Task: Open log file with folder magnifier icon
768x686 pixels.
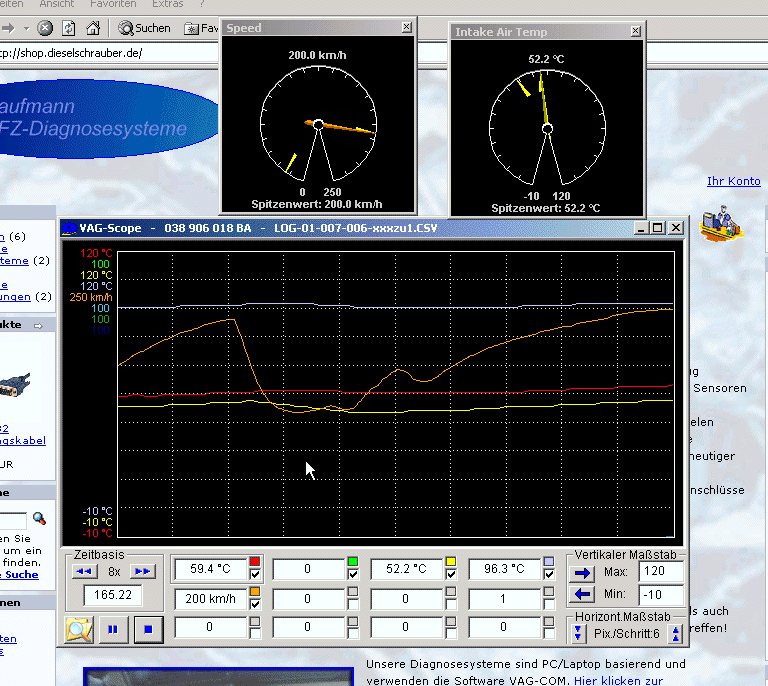Action: [79, 629]
